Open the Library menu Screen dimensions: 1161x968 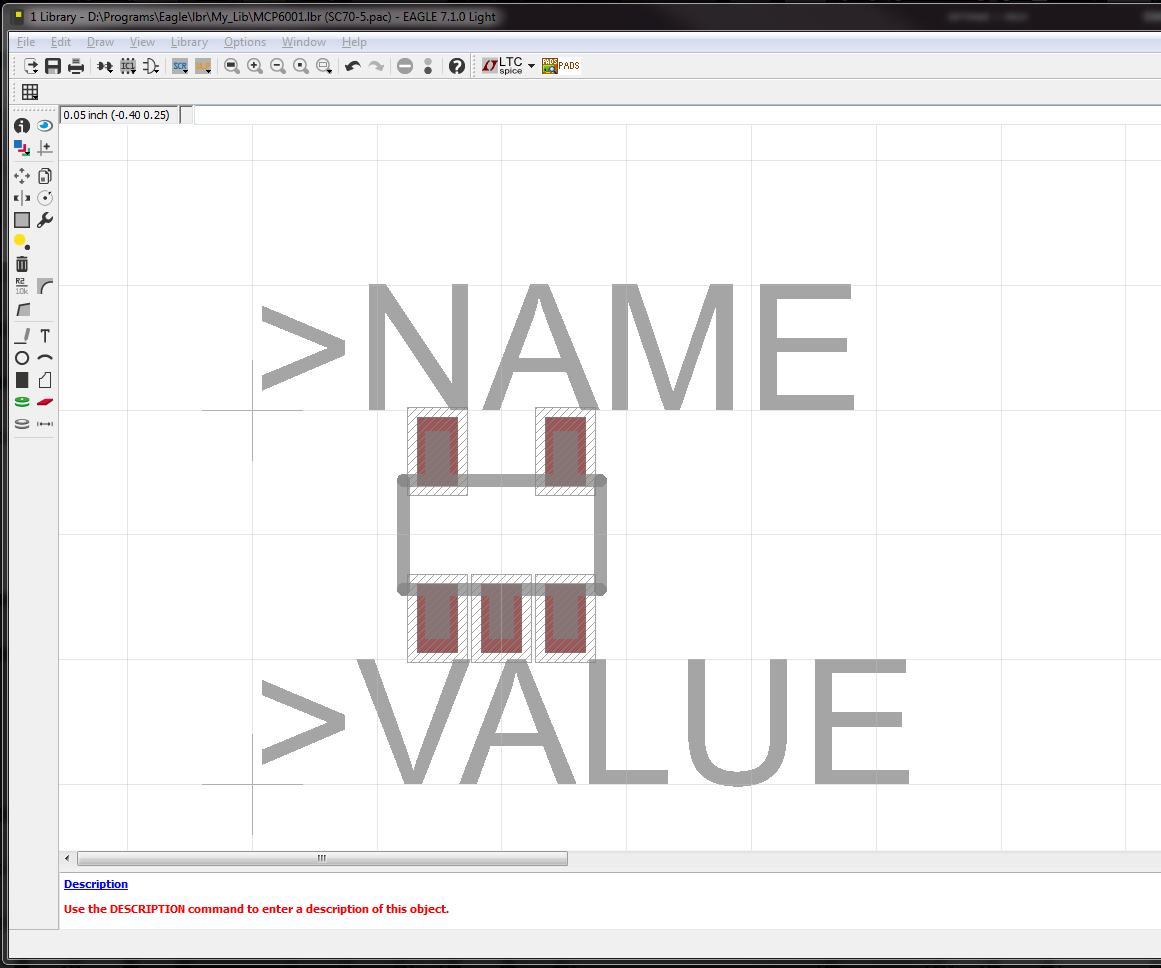(x=189, y=42)
